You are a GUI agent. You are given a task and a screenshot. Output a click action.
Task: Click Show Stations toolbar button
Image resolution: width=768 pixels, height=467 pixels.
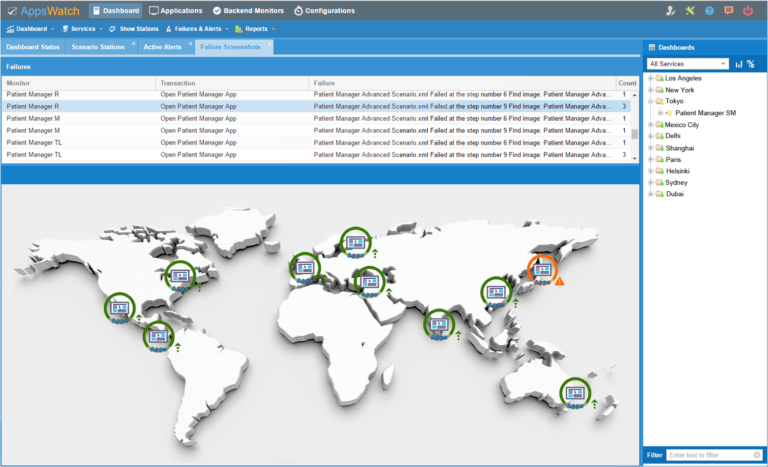(133, 29)
